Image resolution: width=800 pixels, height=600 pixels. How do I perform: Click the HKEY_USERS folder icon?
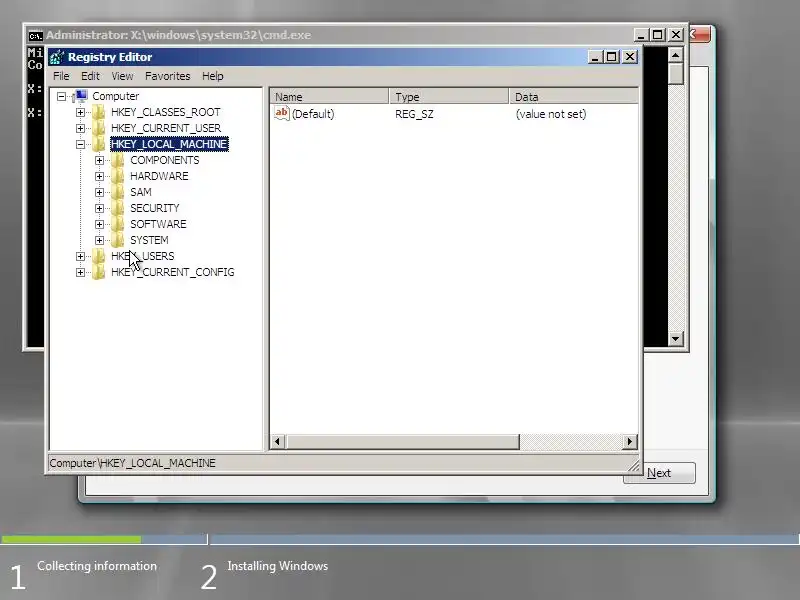[x=98, y=256]
